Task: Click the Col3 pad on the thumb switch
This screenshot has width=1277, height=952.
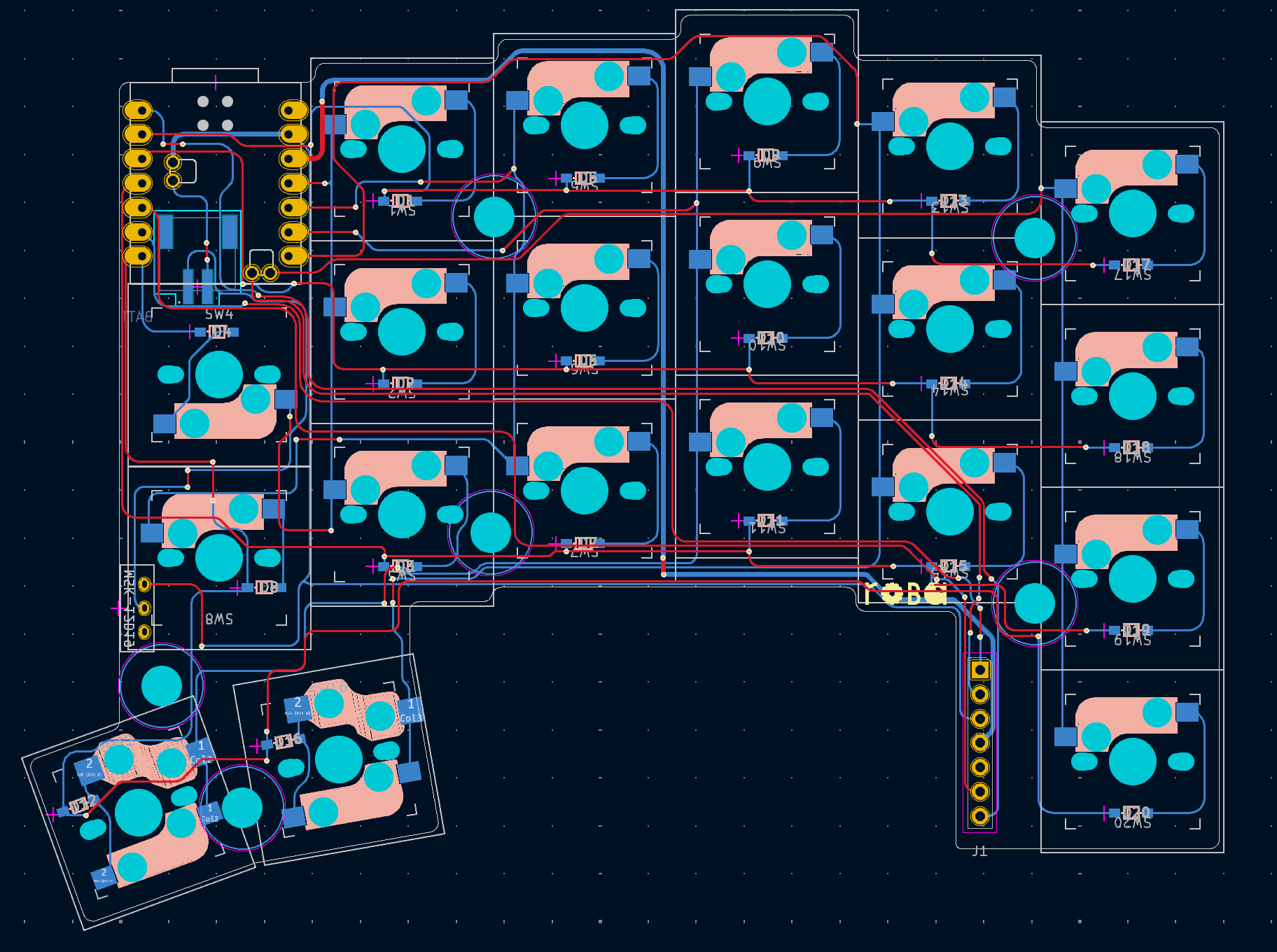Action: (411, 710)
